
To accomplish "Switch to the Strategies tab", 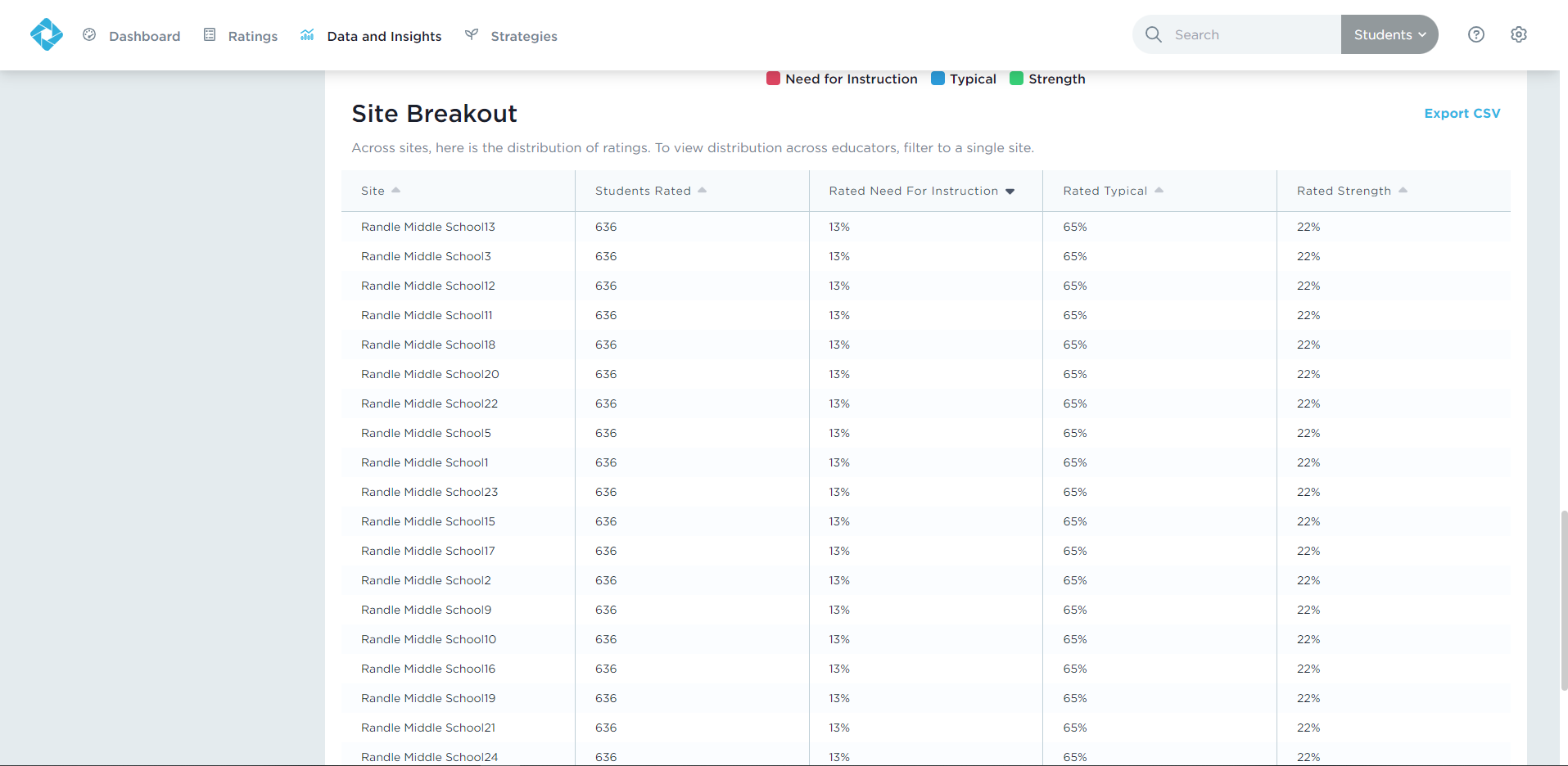I will click(523, 36).
